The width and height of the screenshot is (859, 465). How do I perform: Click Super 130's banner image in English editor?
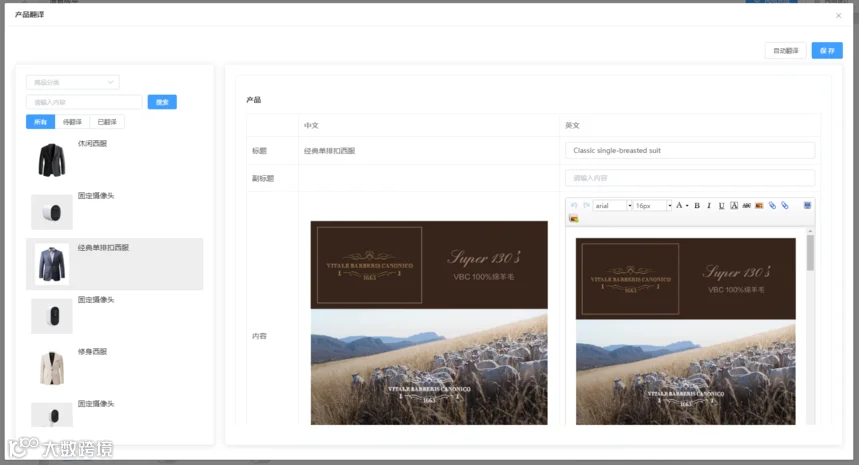point(685,278)
